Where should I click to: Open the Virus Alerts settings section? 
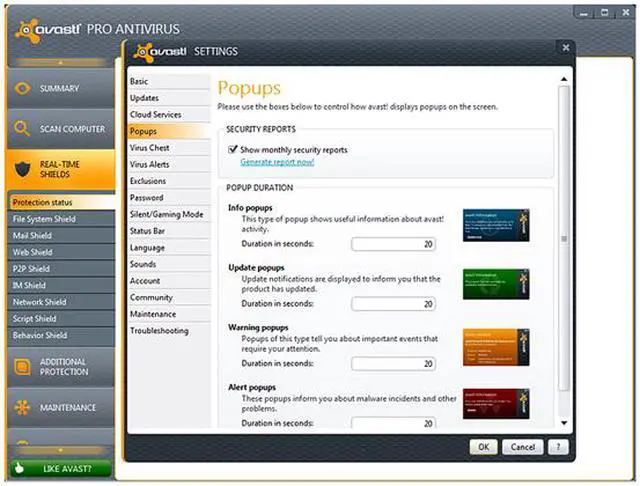point(169,164)
